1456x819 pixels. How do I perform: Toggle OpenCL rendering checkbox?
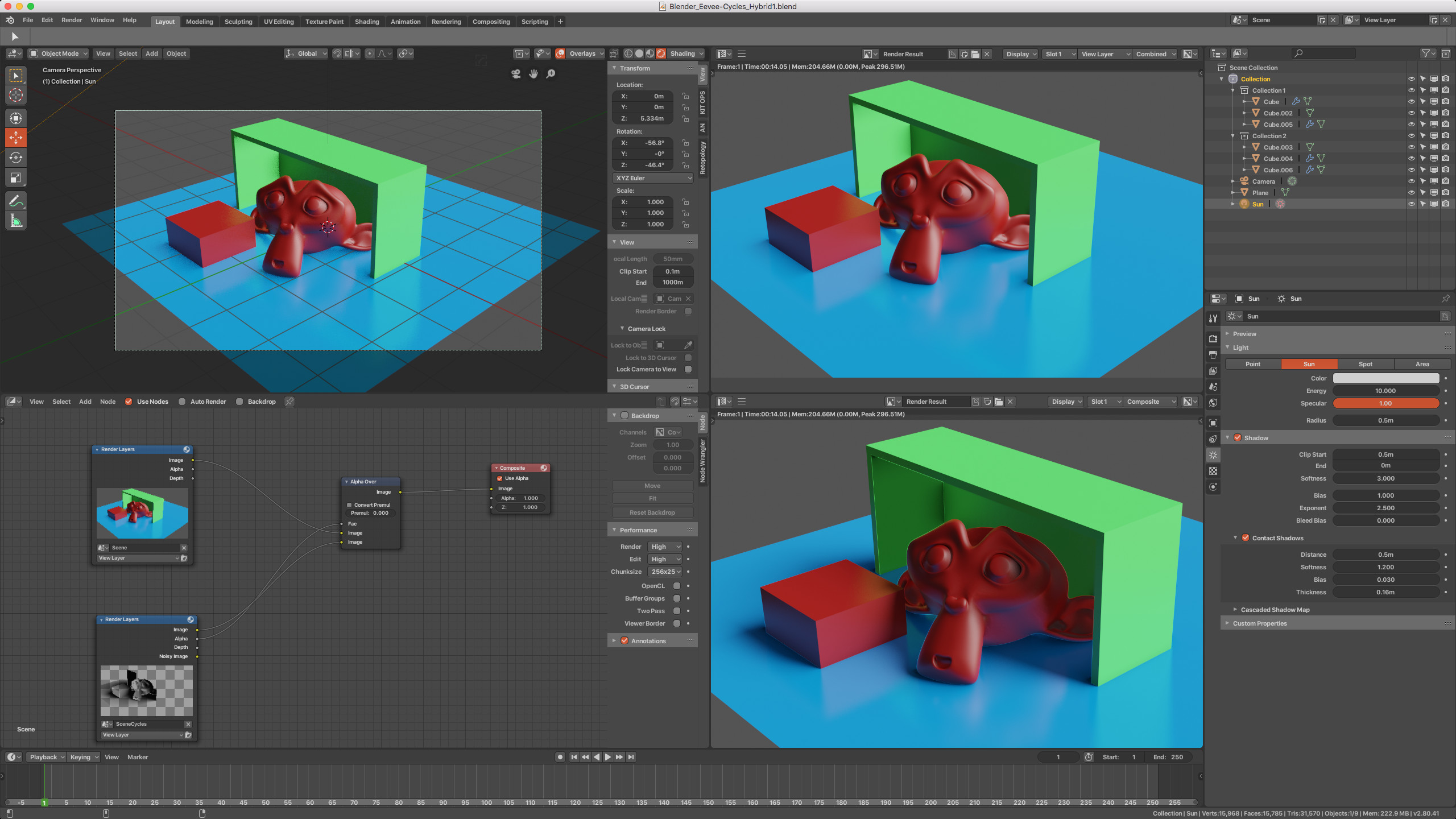tap(677, 585)
